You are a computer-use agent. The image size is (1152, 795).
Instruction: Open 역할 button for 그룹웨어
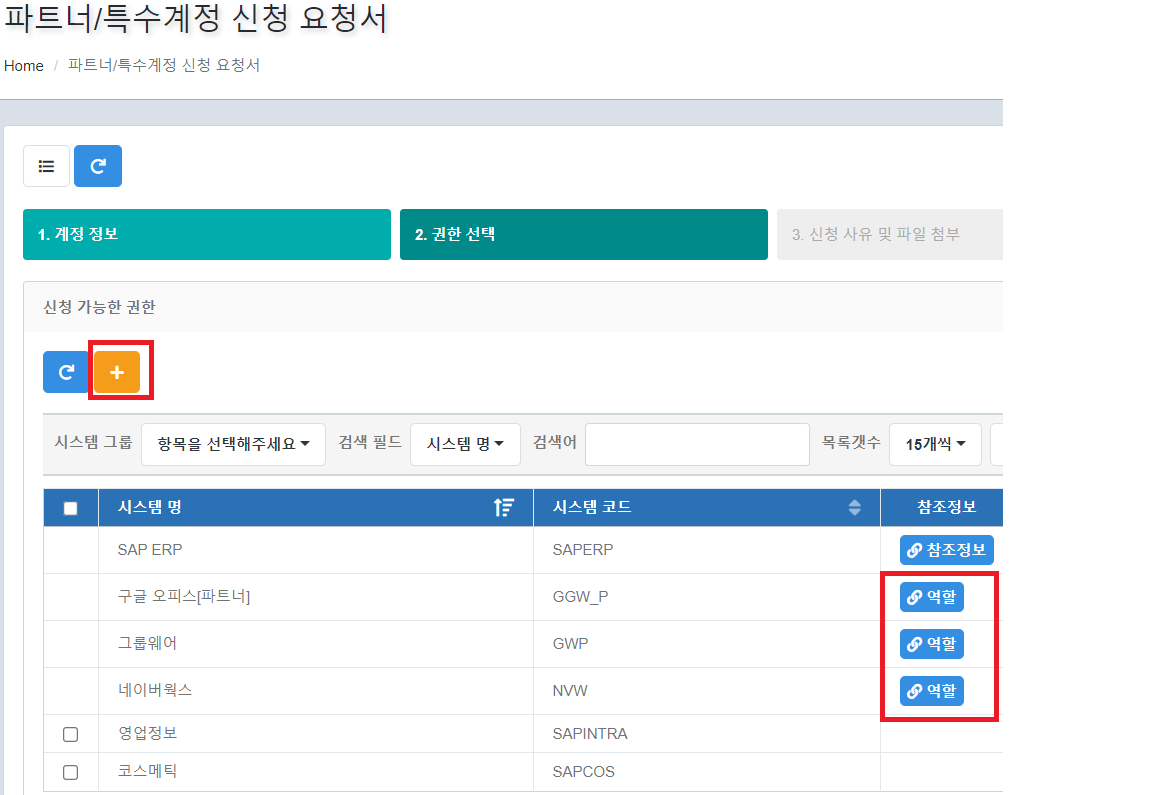point(932,644)
